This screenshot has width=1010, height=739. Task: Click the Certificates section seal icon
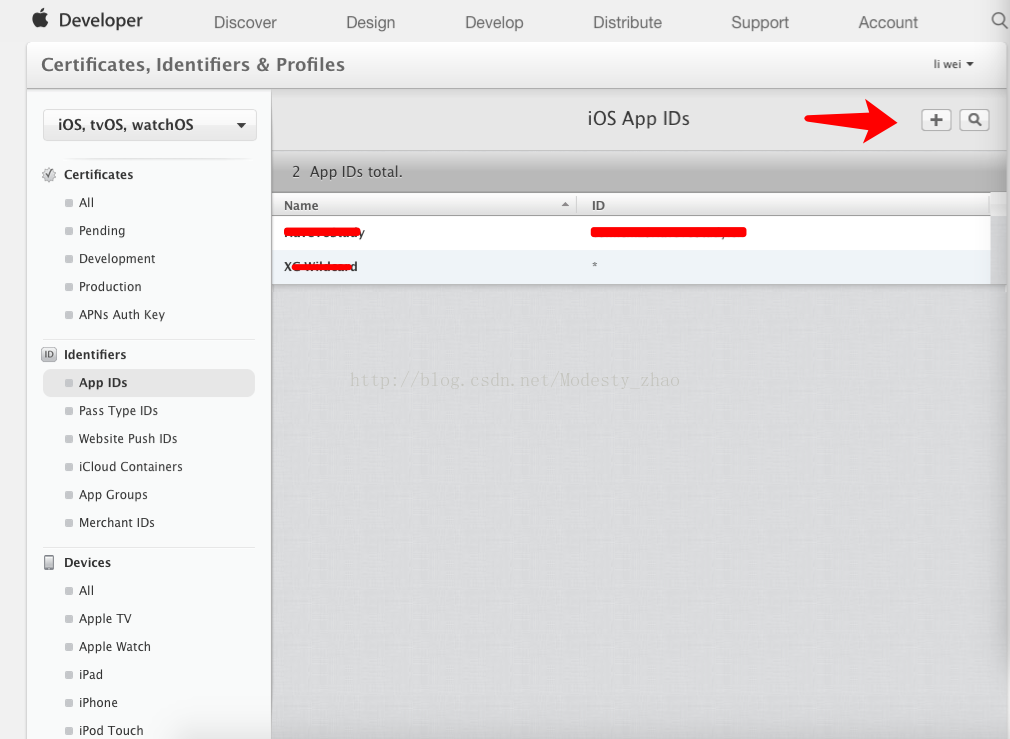click(49, 175)
